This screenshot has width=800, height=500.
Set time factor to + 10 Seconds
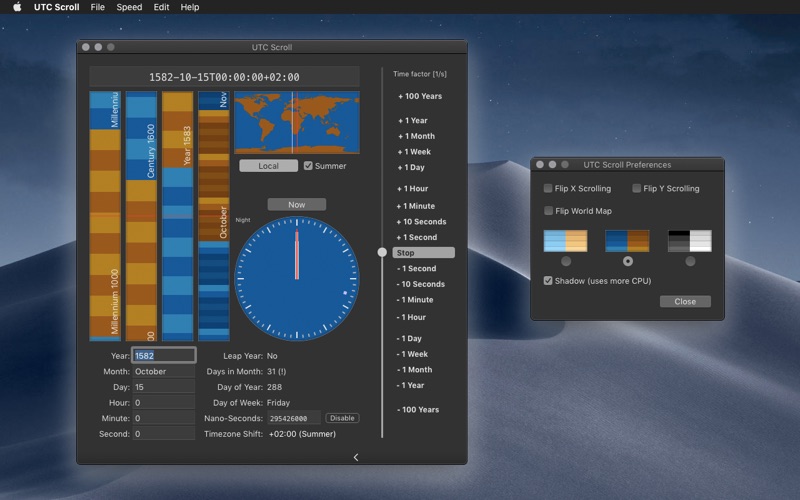[421, 221]
